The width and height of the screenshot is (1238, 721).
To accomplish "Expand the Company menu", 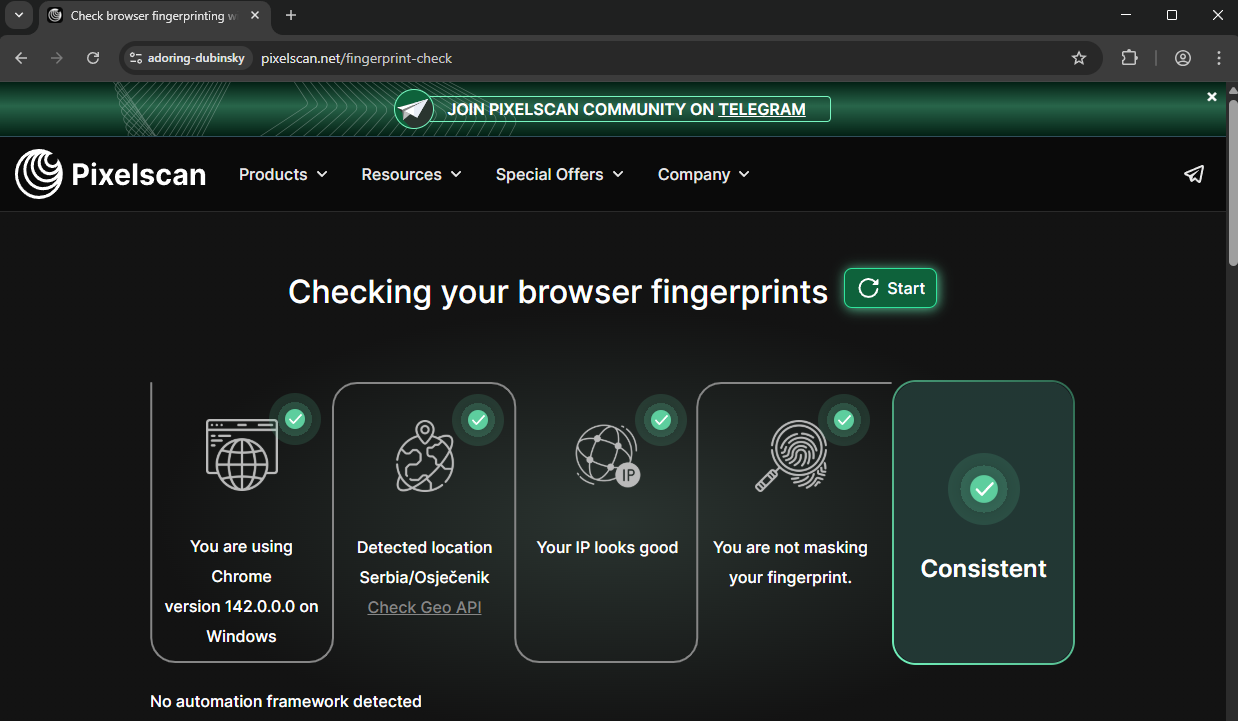I will point(703,174).
